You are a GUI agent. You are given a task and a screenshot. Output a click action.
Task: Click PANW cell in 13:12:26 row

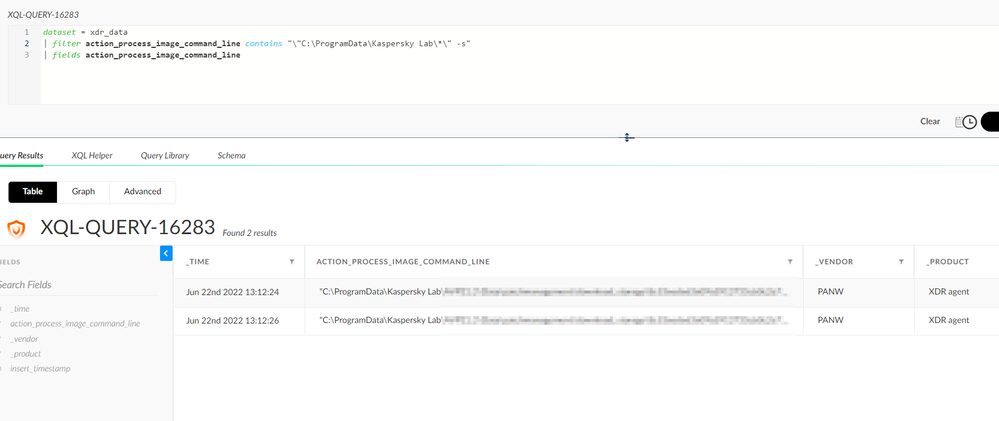click(x=830, y=320)
